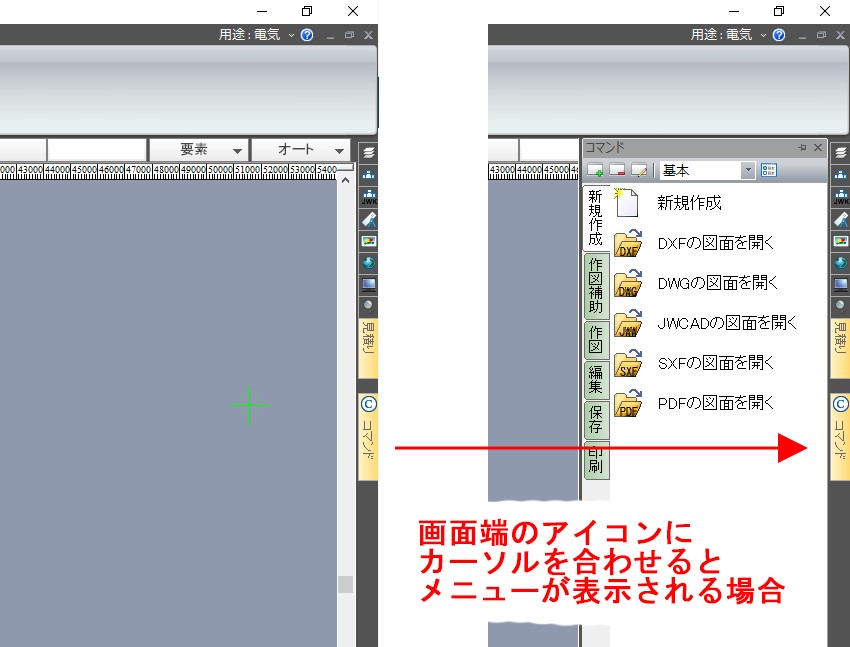Click the vertical scrollbar of the drawing area
This screenshot has width=850, height=647.
pyautogui.click(x=345, y=585)
